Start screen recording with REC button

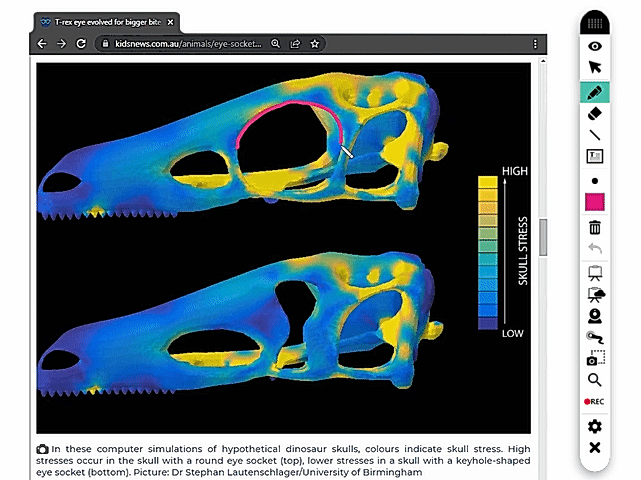(595, 401)
